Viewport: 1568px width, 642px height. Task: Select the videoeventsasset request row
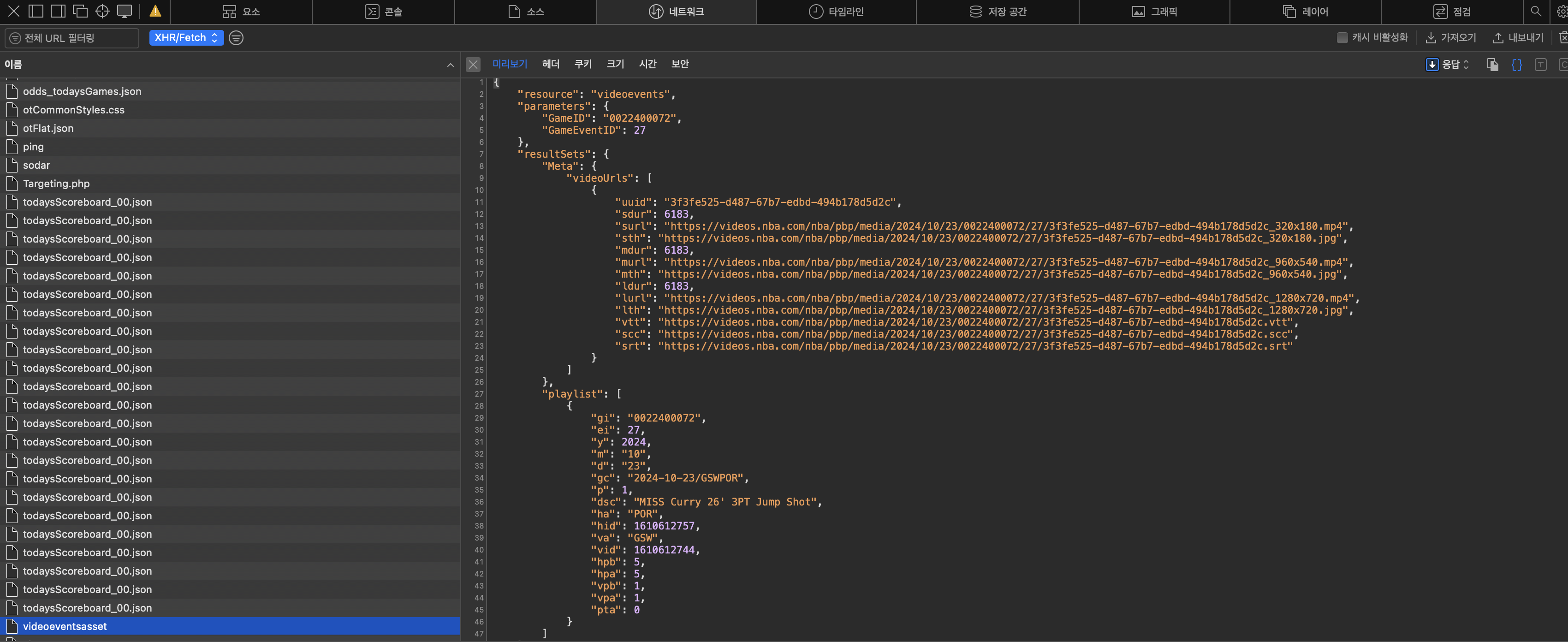tap(230, 626)
